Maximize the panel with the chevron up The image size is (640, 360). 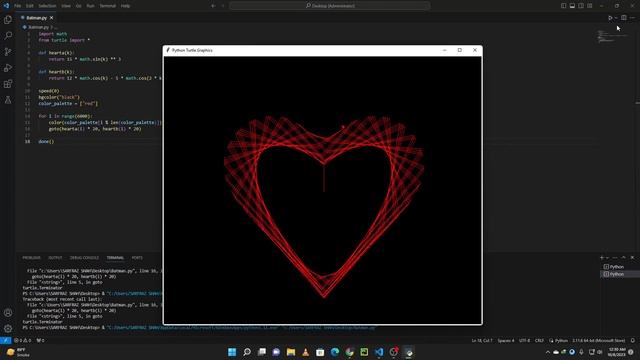[x=624, y=258]
